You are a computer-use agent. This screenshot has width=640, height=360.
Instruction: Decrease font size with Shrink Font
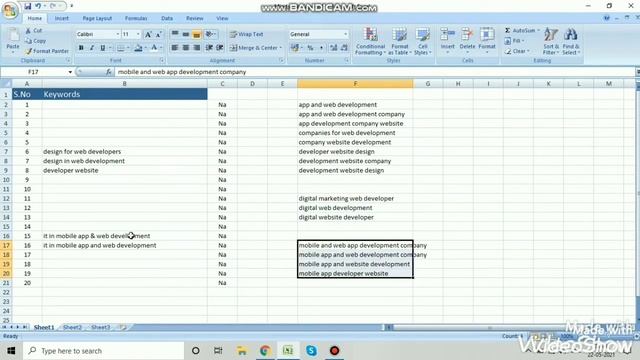(x=158, y=34)
